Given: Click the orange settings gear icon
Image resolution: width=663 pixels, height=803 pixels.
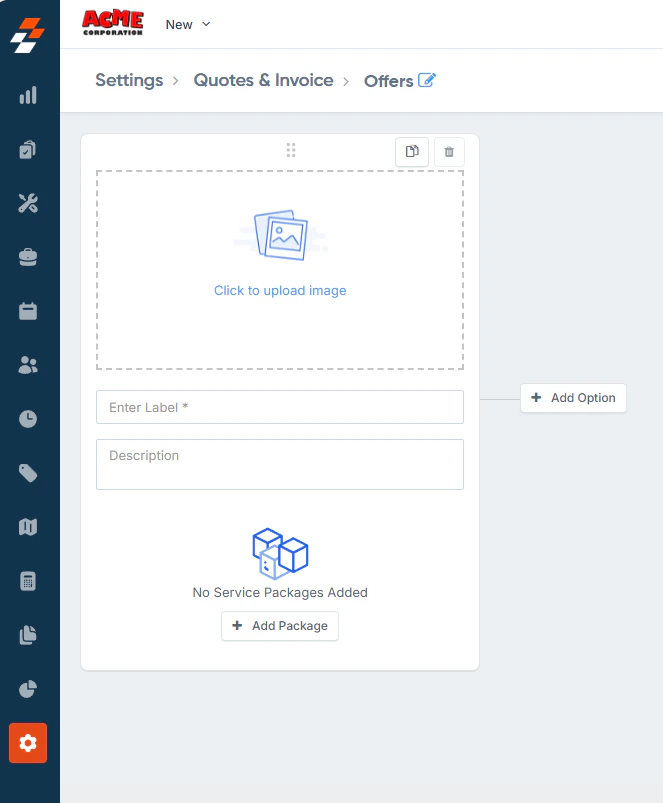Looking at the screenshot, I should click(28, 743).
